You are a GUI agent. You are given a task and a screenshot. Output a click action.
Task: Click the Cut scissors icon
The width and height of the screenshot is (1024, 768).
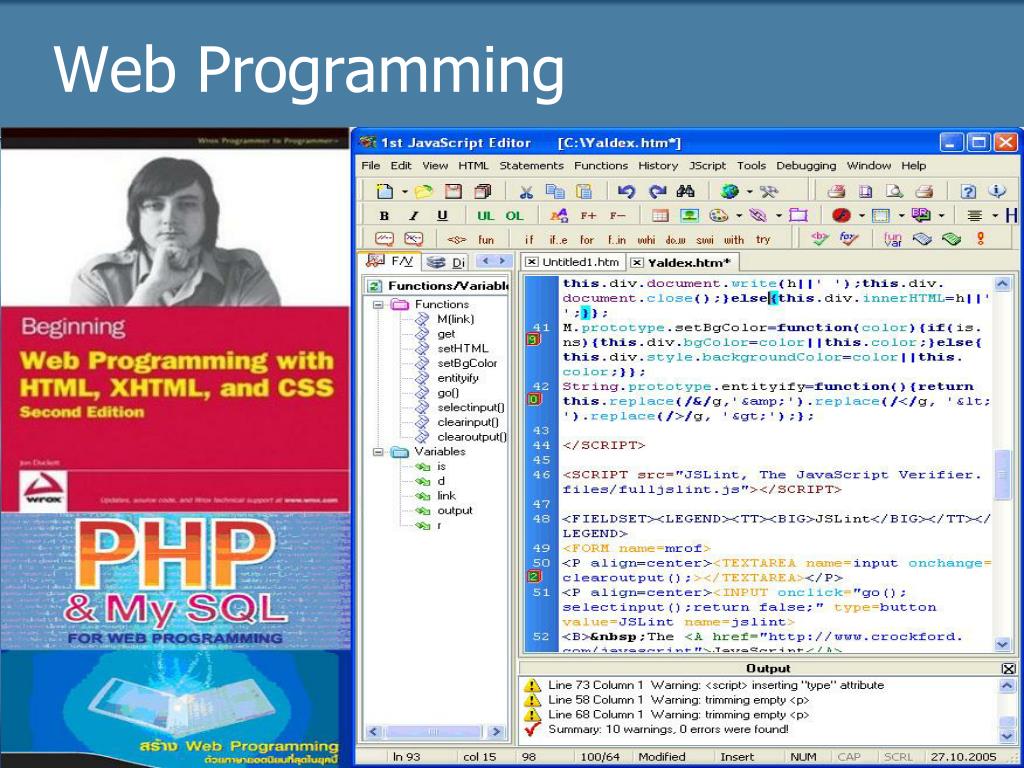point(526,191)
